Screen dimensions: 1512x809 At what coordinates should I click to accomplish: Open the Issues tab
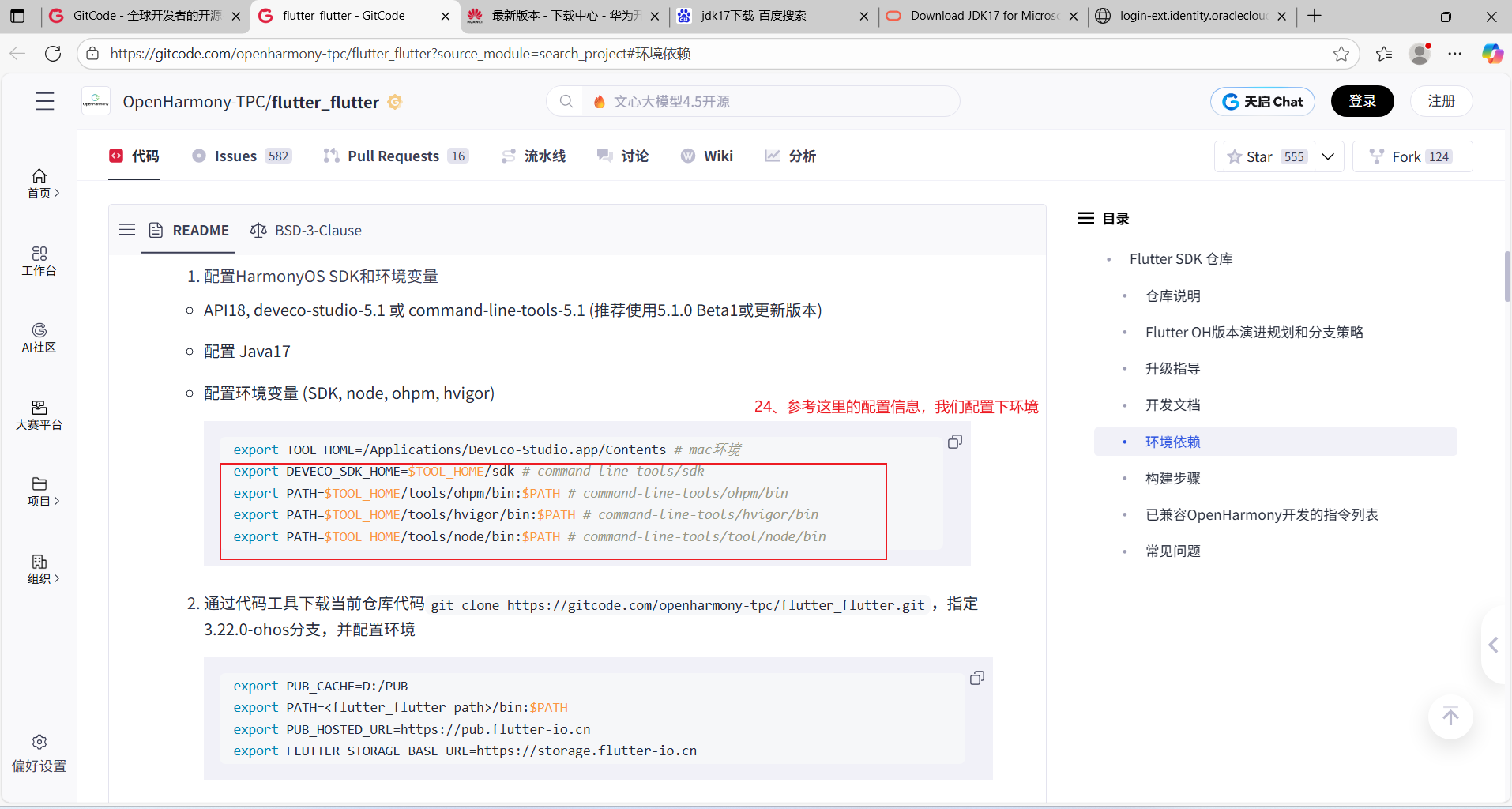[242, 156]
